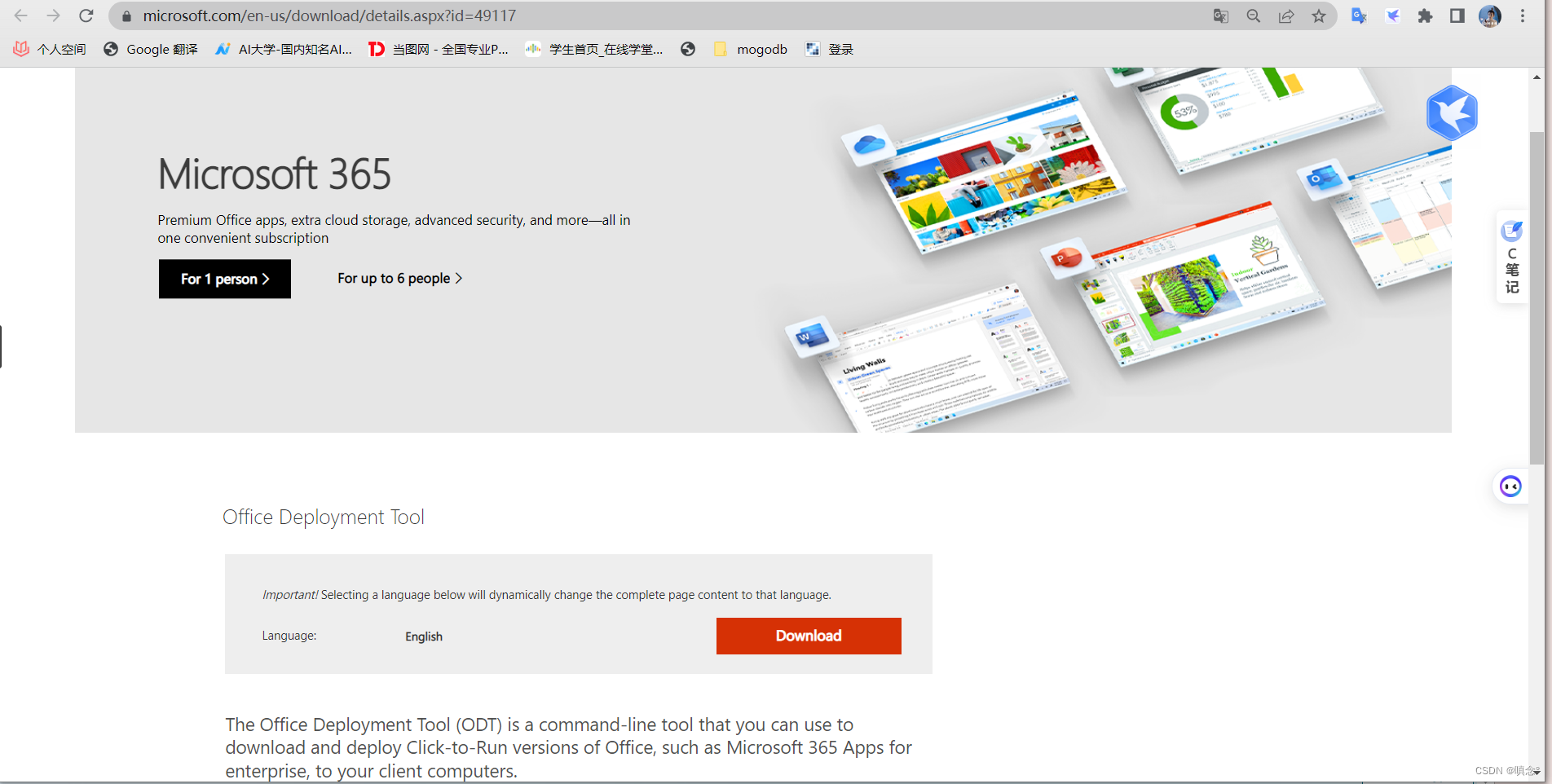Click the For 1 person button
Viewport: 1552px width, 784px height.
click(x=225, y=279)
